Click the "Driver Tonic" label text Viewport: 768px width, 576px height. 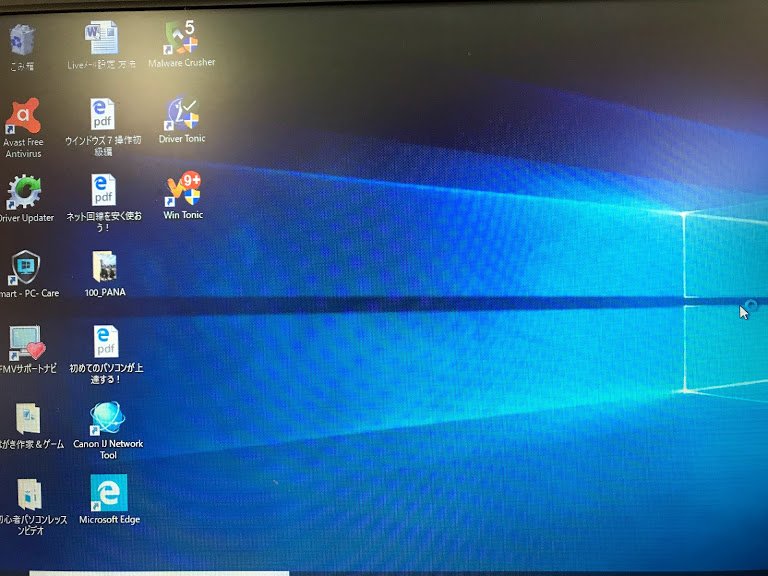coord(182,139)
